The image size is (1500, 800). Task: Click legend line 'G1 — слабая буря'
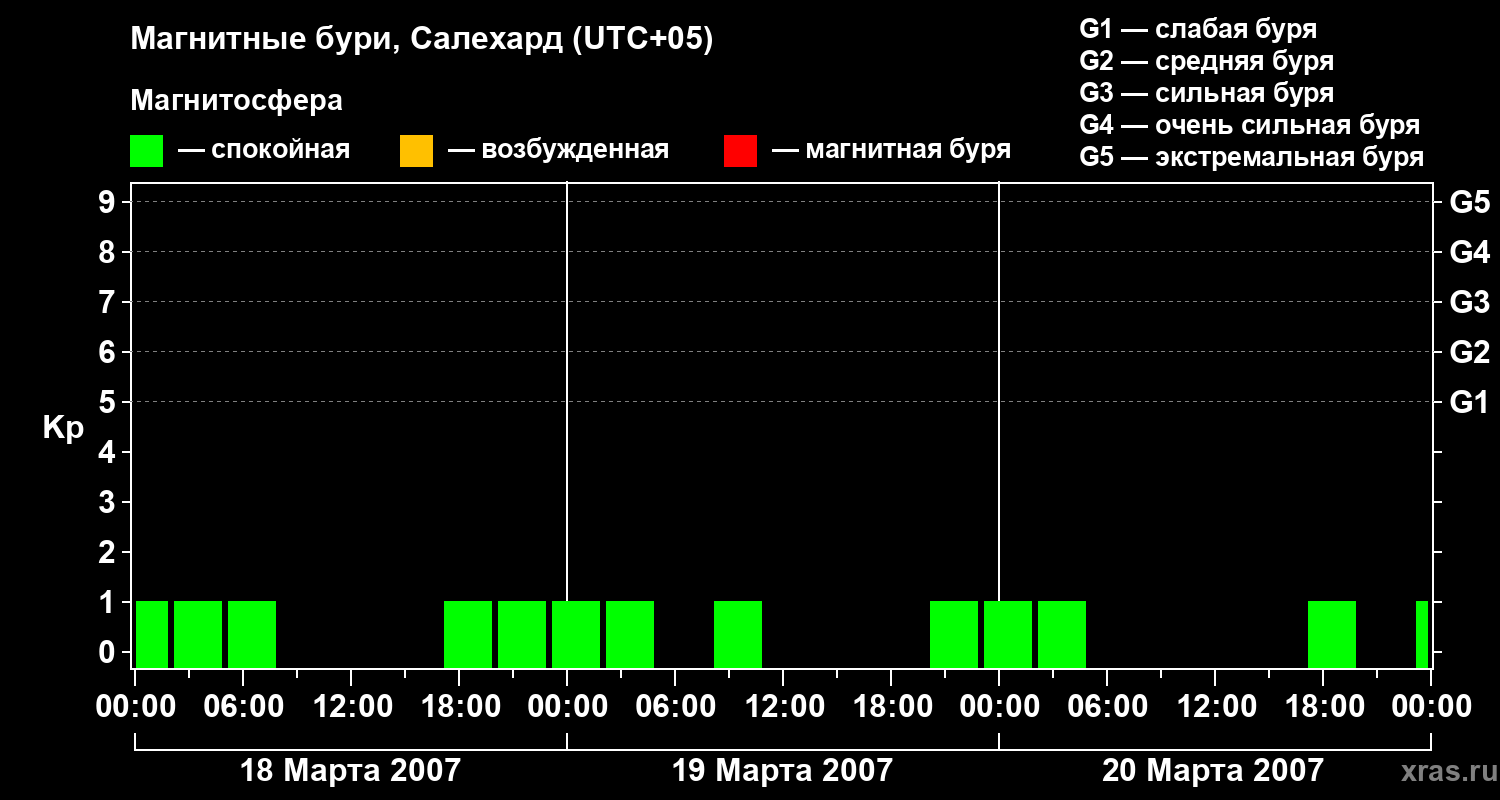(1198, 29)
